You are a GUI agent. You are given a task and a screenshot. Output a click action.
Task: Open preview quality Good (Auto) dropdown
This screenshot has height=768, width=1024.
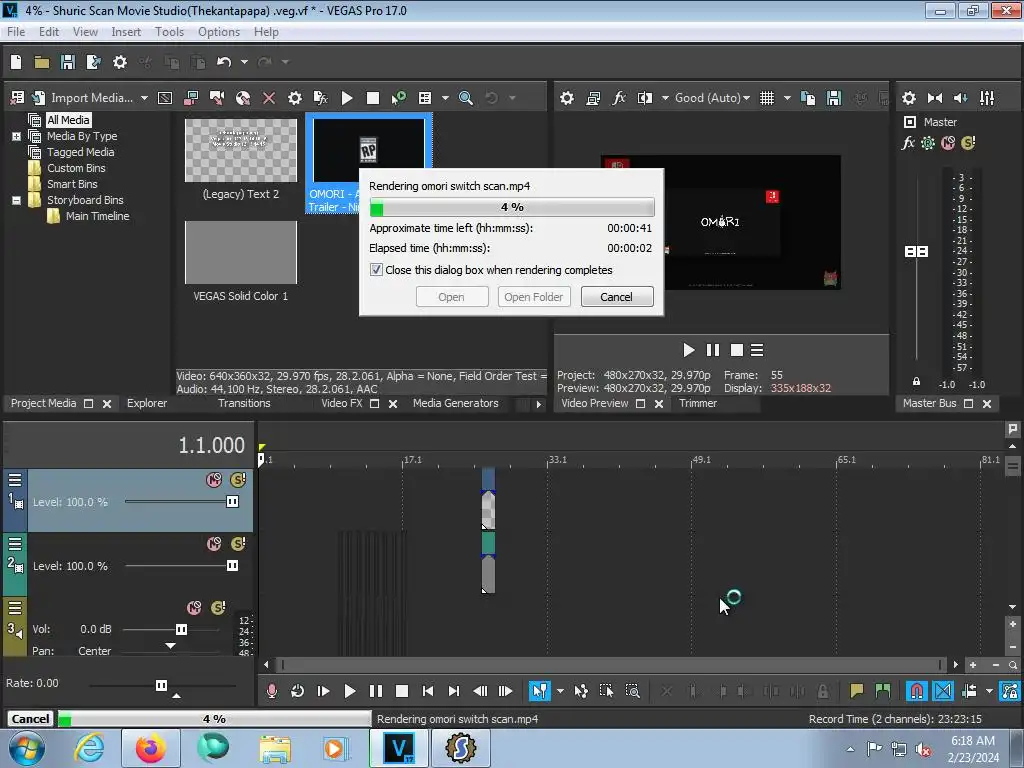pos(712,98)
